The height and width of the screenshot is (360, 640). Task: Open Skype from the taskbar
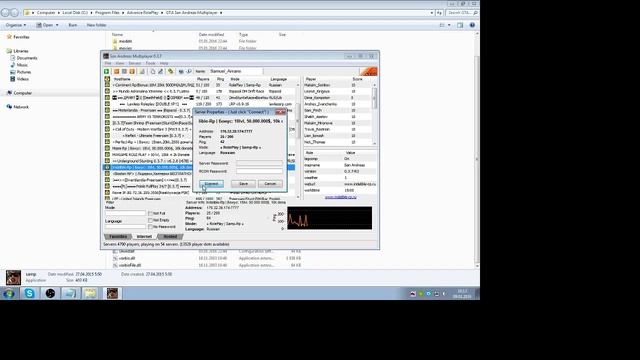click(29, 293)
